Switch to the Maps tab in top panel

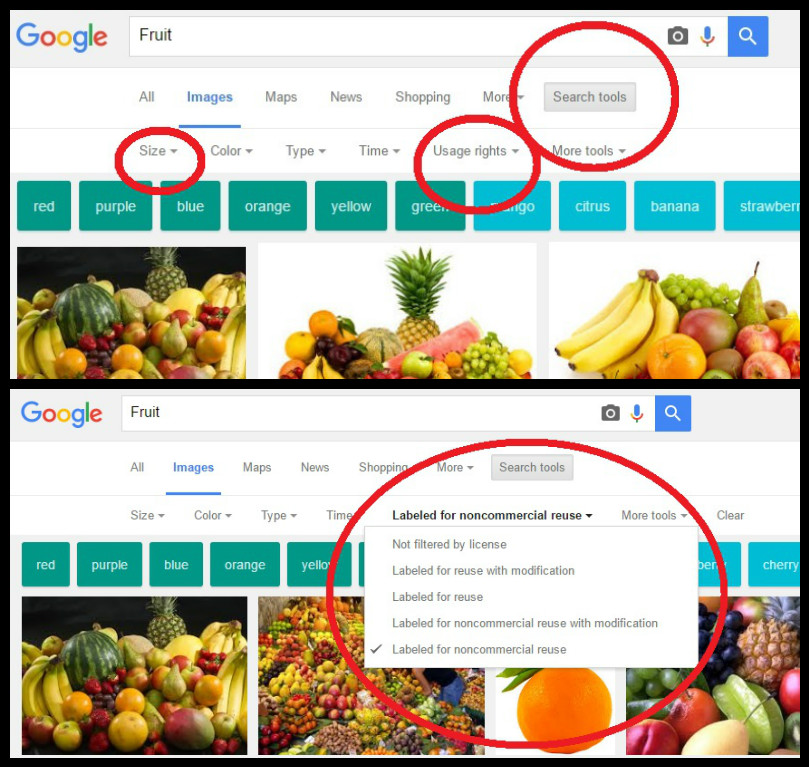(281, 97)
